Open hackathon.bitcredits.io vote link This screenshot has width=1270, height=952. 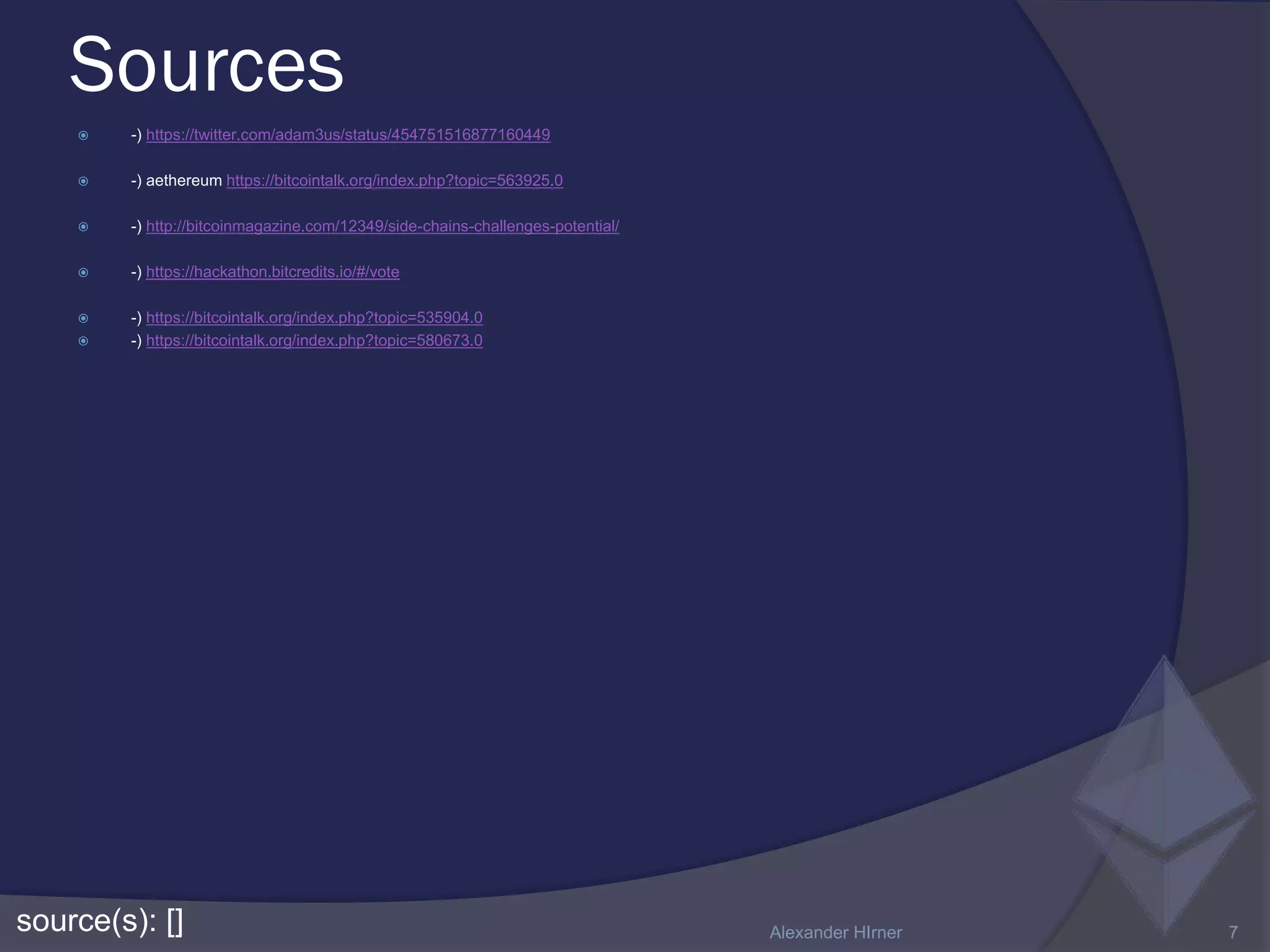273,272
